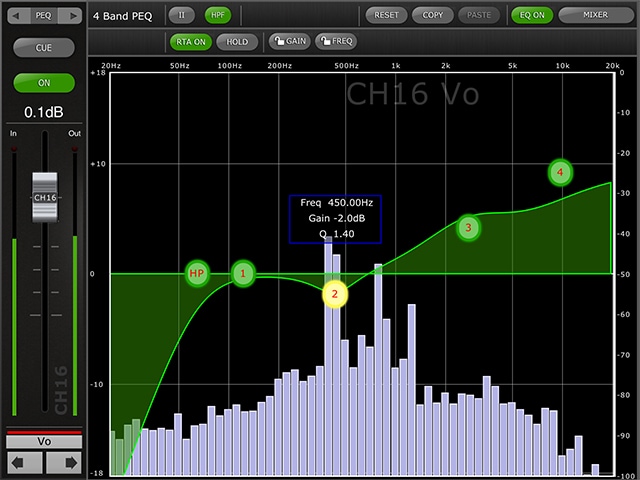This screenshot has height=480, width=640.
Task: Go to next channel with right arrow
Action: point(62,462)
